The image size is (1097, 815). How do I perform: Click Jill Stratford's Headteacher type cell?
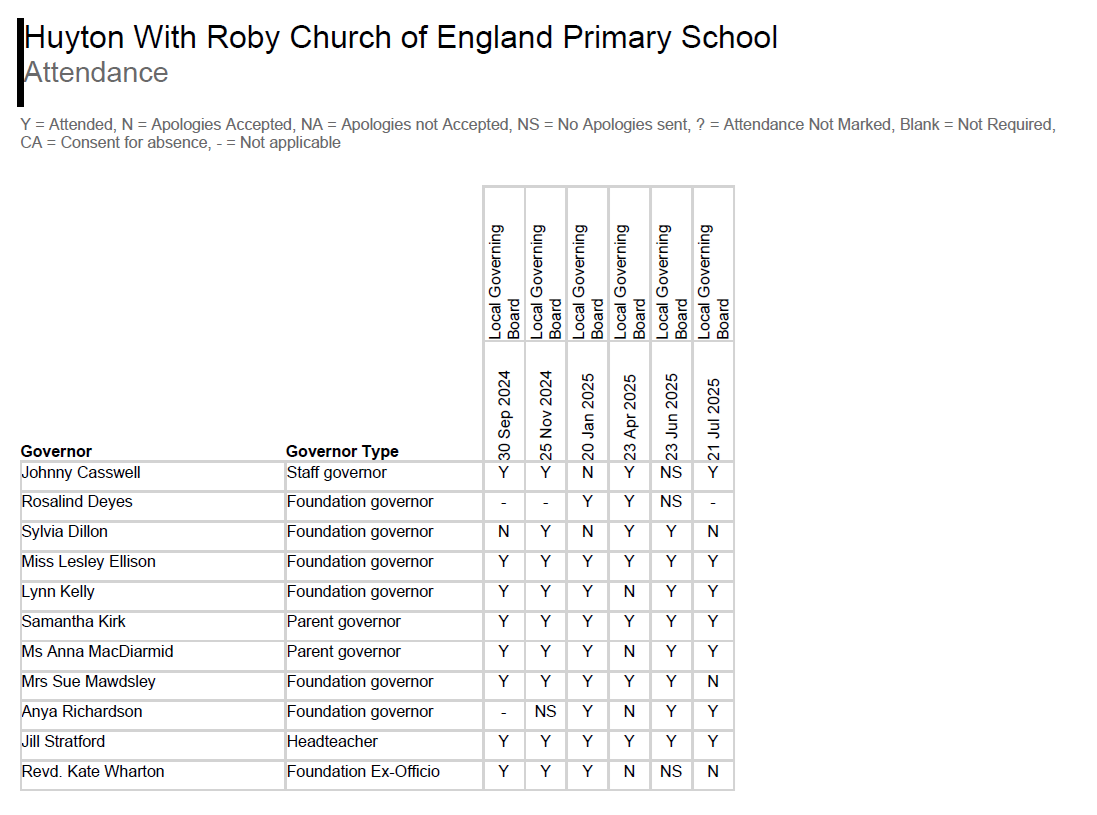pos(332,742)
